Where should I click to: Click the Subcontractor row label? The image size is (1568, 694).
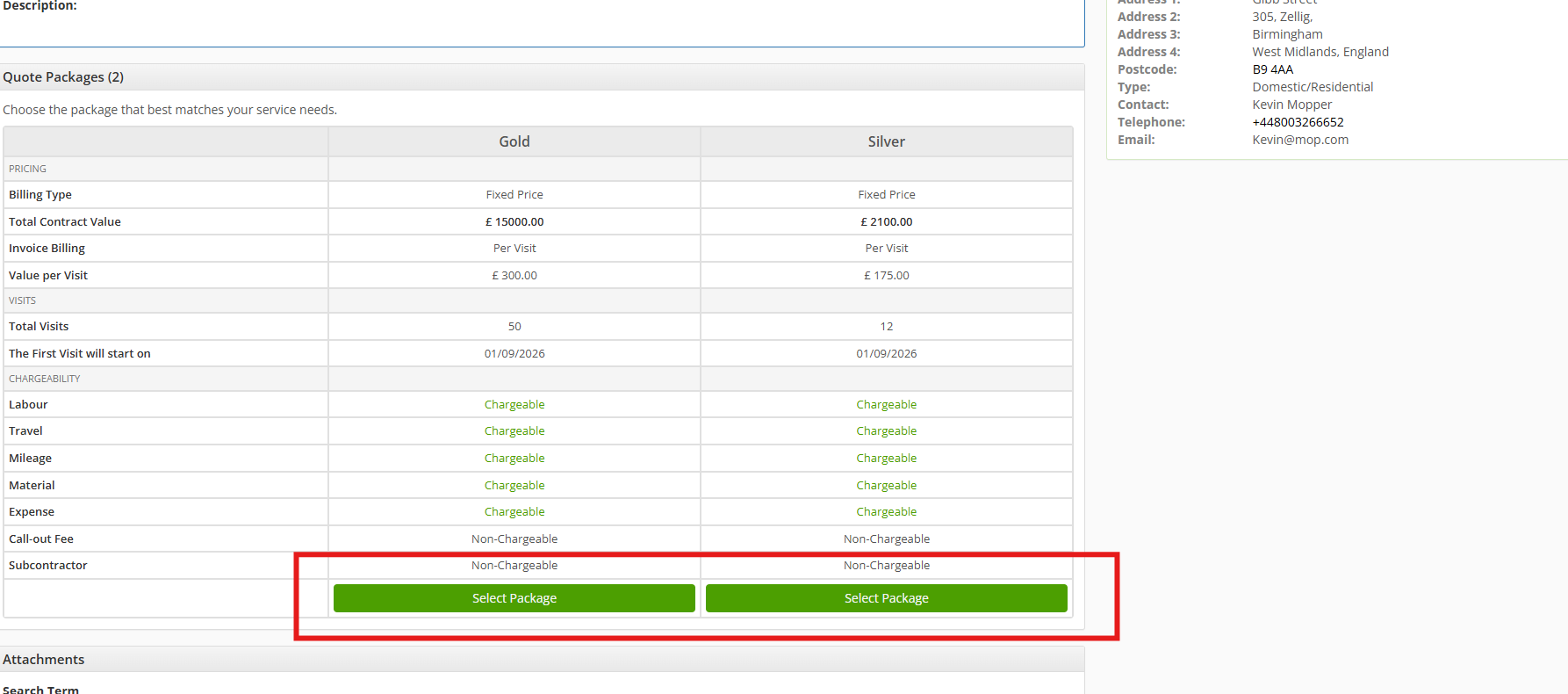[x=48, y=566]
